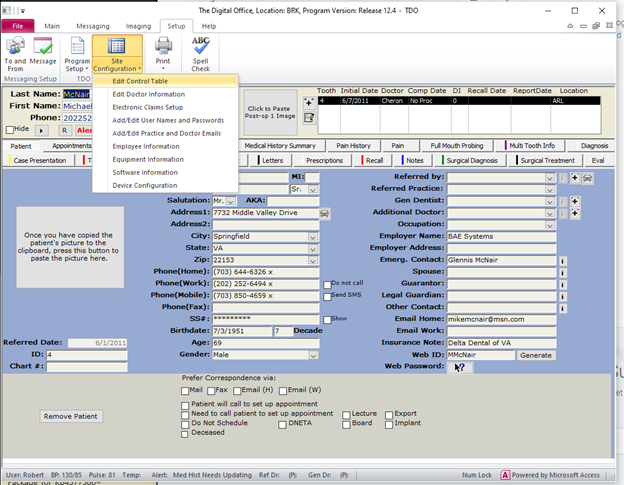Click the Generate button beside Web ID
624x485 pixels.
click(535, 355)
